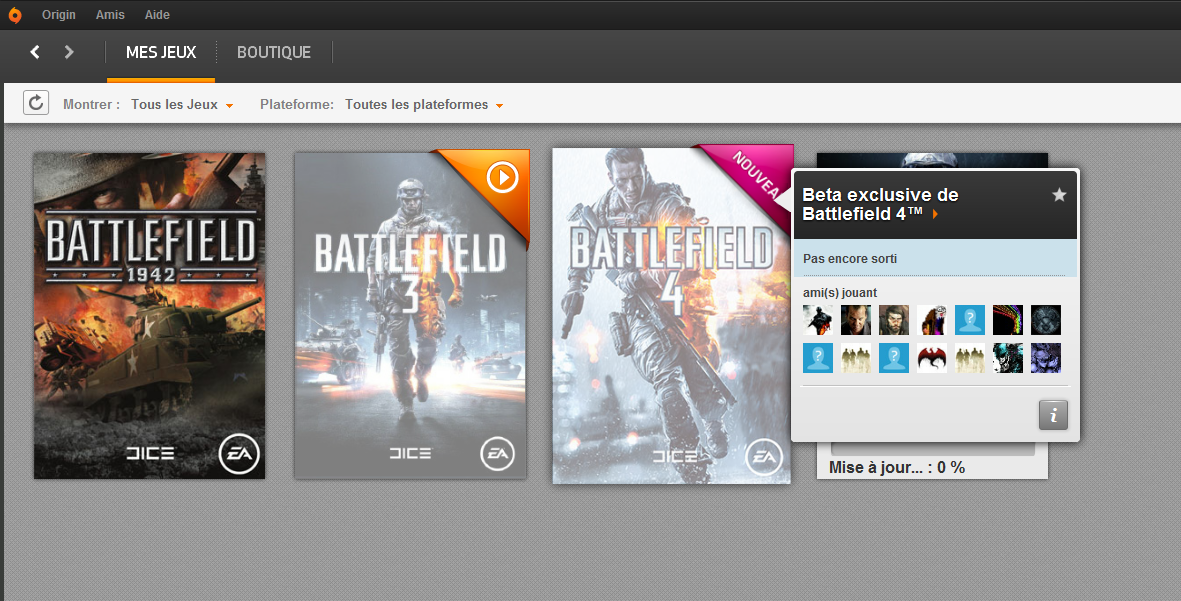Open the Amis menu
This screenshot has height=601, width=1181.
click(110, 15)
